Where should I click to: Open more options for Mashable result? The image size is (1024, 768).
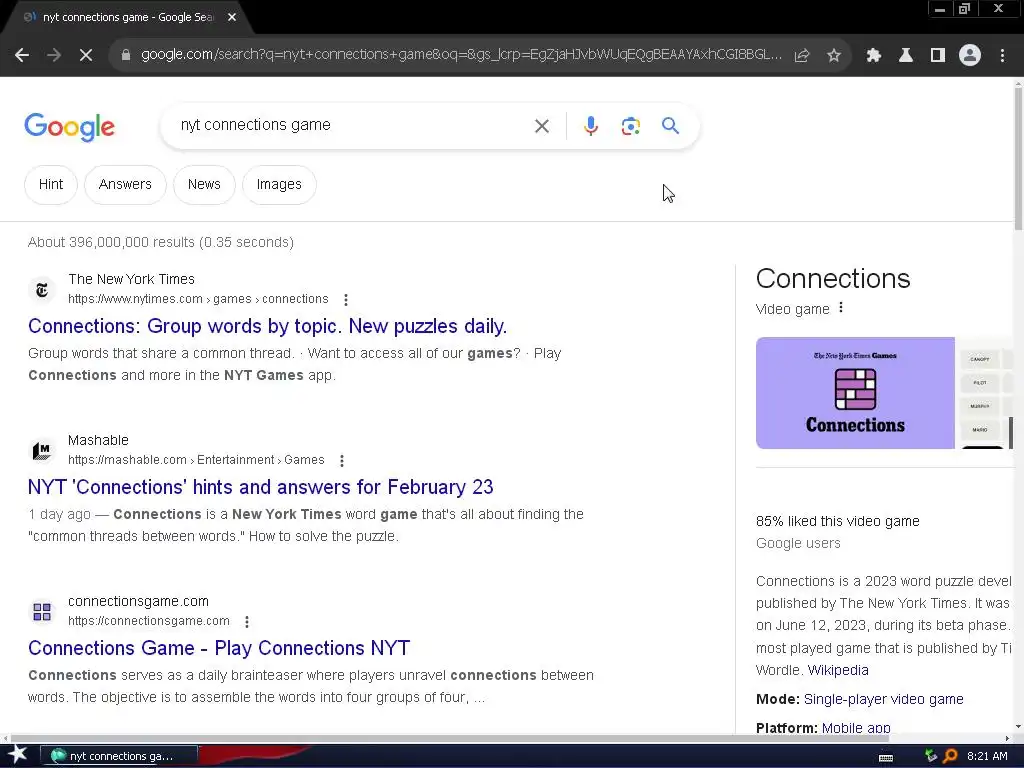(342, 461)
